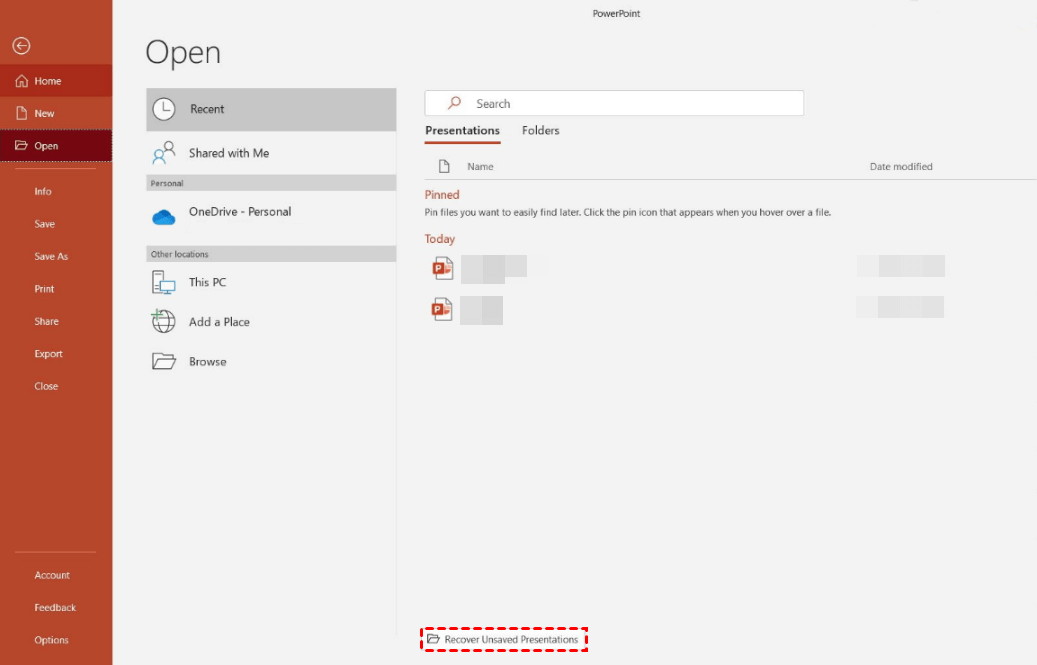Click the Add a Place globe icon
Viewport: 1037px width, 665px height.
click(163, 321)
